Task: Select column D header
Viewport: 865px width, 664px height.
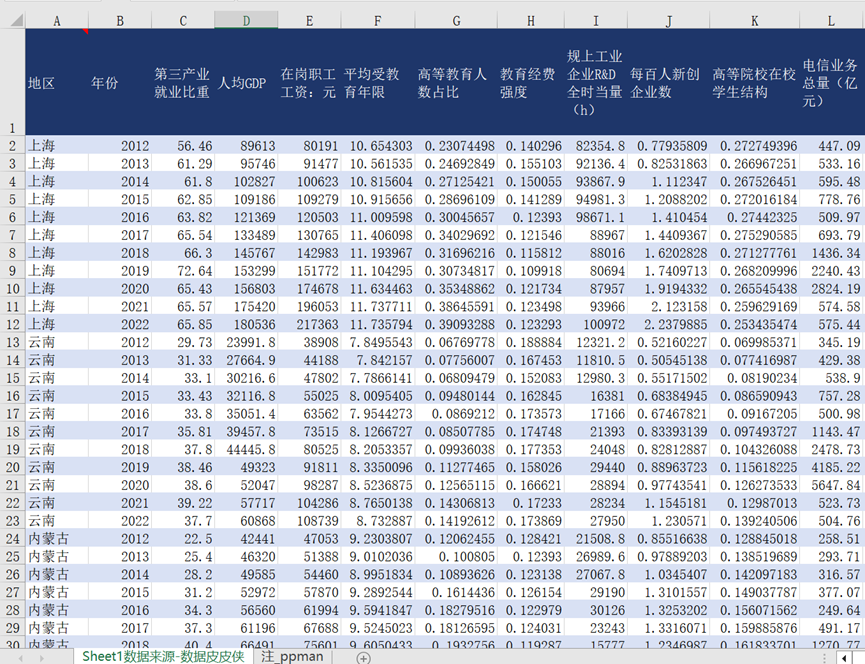Action: point(246,21)
